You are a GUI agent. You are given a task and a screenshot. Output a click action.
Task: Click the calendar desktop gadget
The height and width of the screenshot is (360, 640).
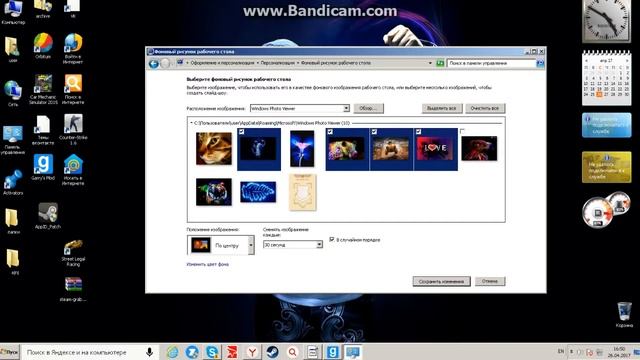click(x=606, y=78)
